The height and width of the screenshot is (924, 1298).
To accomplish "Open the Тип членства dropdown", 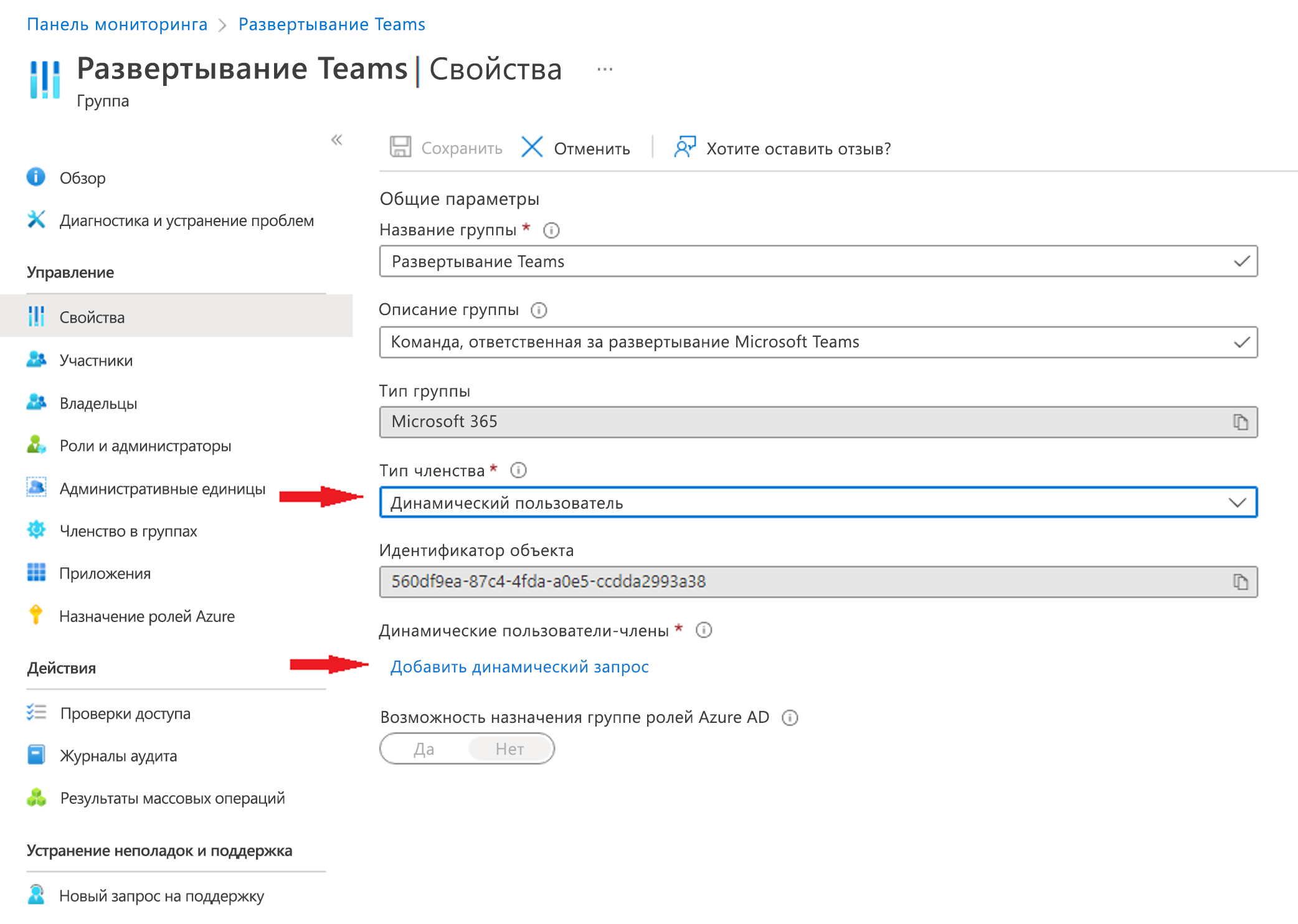I will point(818,502).
